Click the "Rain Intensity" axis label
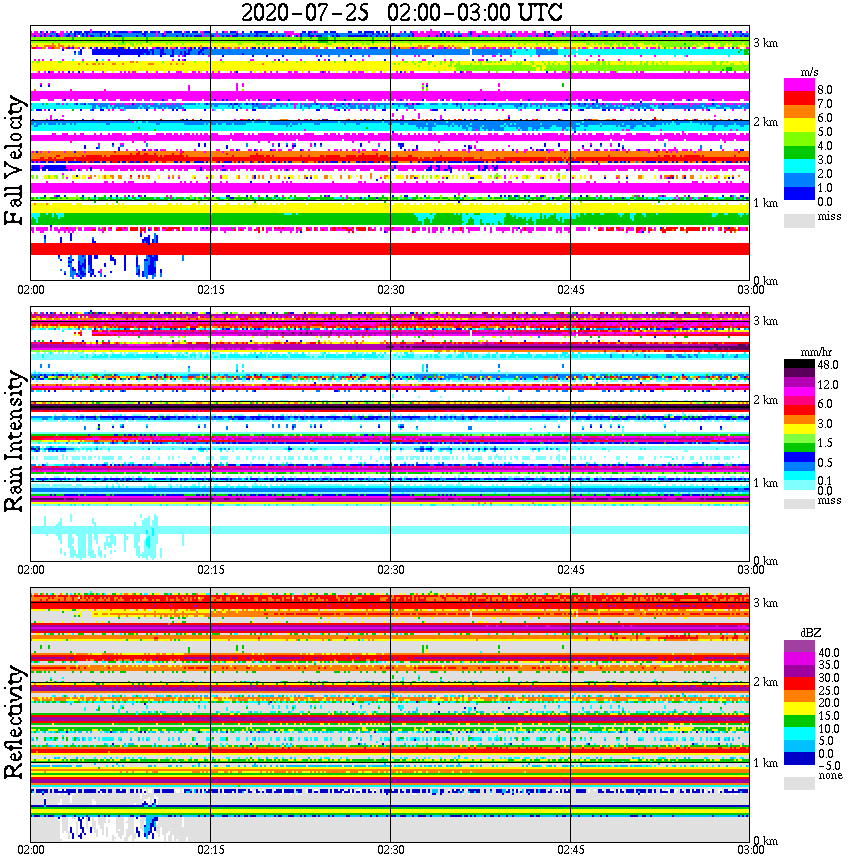 [x=14, y=441]
